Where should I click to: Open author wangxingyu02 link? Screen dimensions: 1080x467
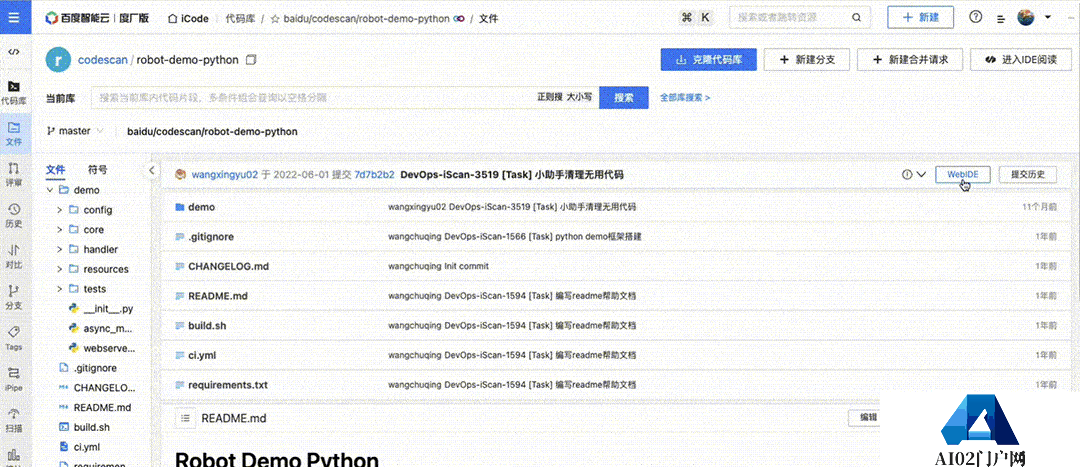point(225,175)
